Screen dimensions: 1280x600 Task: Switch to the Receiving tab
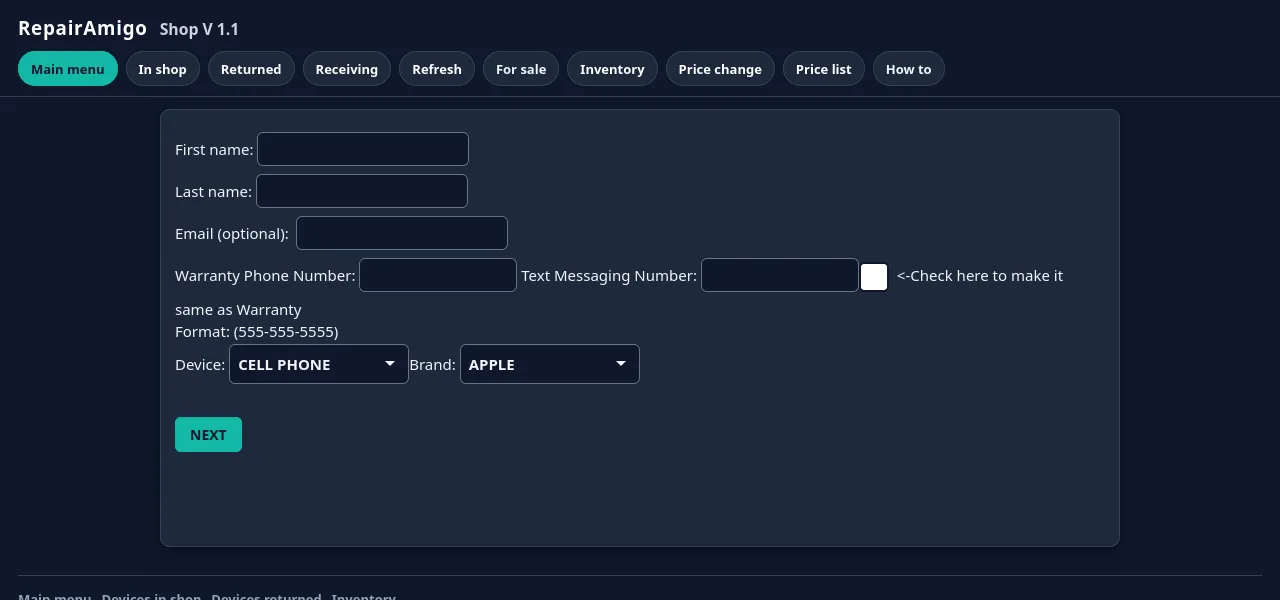pyautogui.click(x=347, y=69)
